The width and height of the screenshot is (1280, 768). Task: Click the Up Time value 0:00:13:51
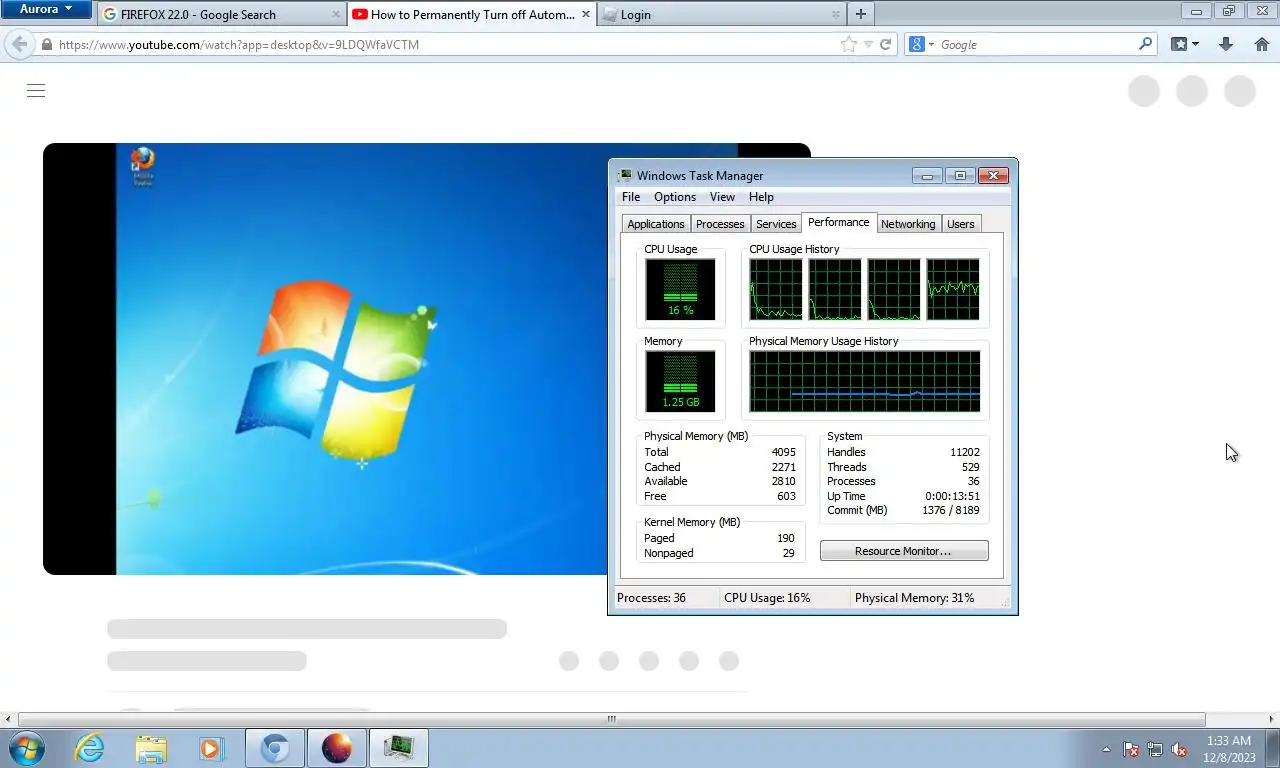click(x=952, y=496)
